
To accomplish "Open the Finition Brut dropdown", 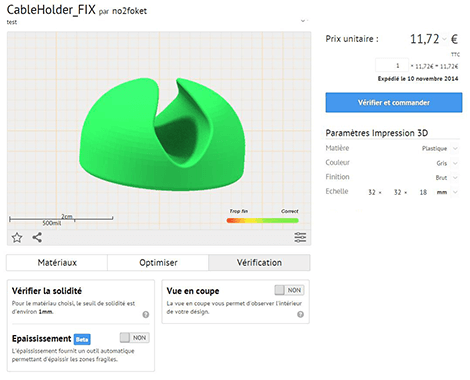I will click(455, 178).
